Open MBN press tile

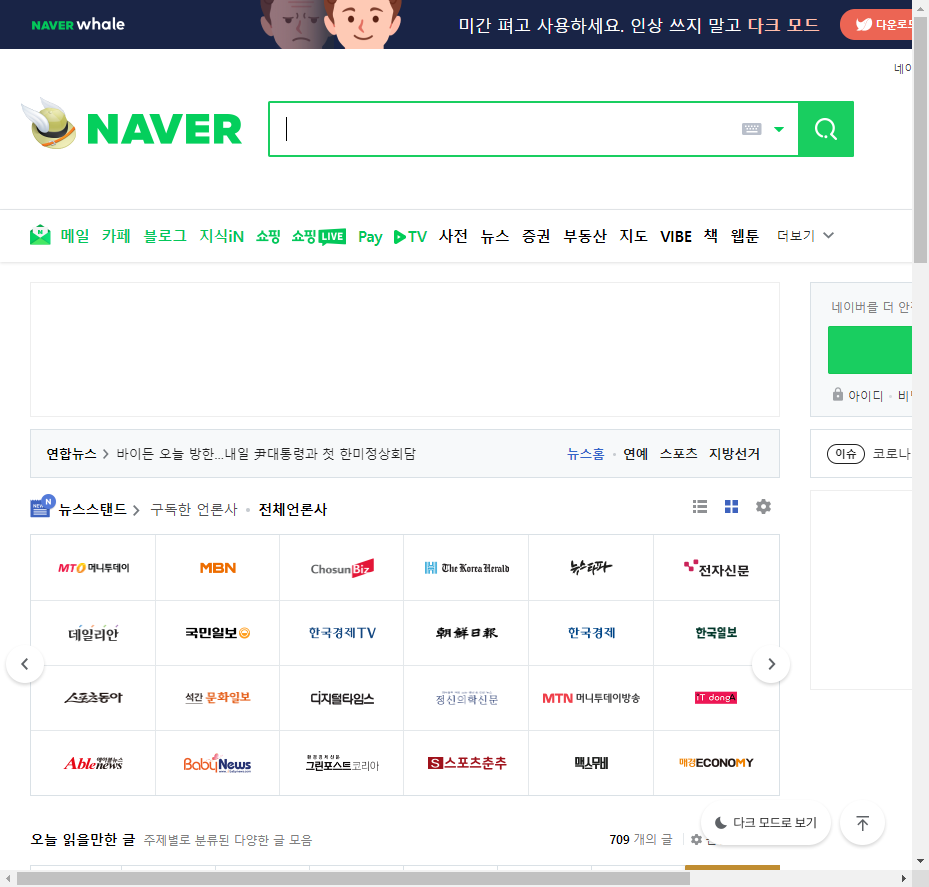pos(217,568)
